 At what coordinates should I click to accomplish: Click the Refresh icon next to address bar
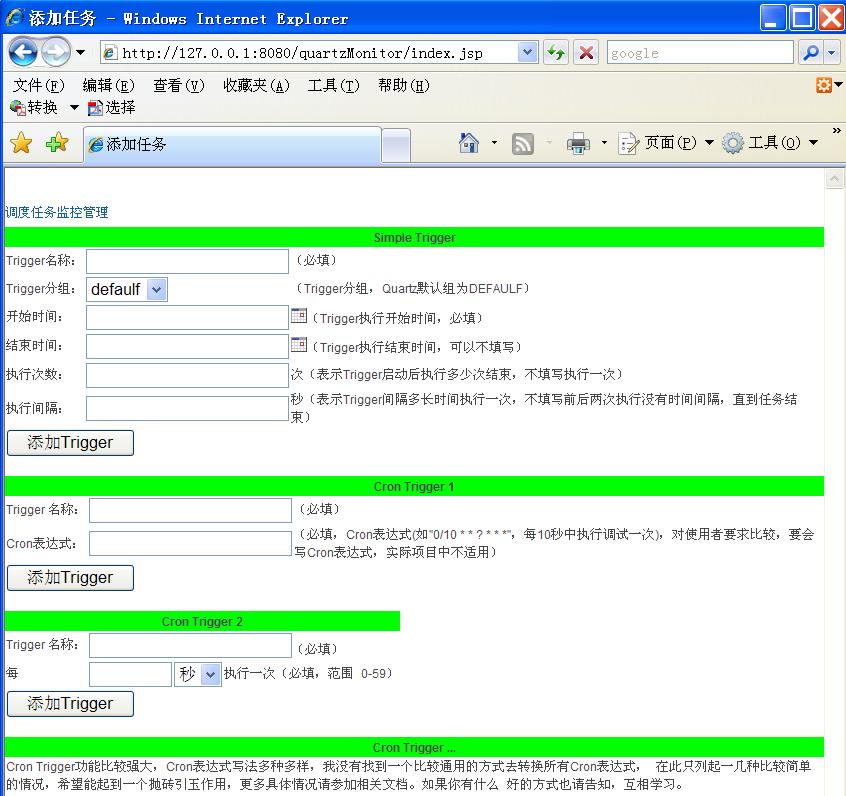(556, 52)
